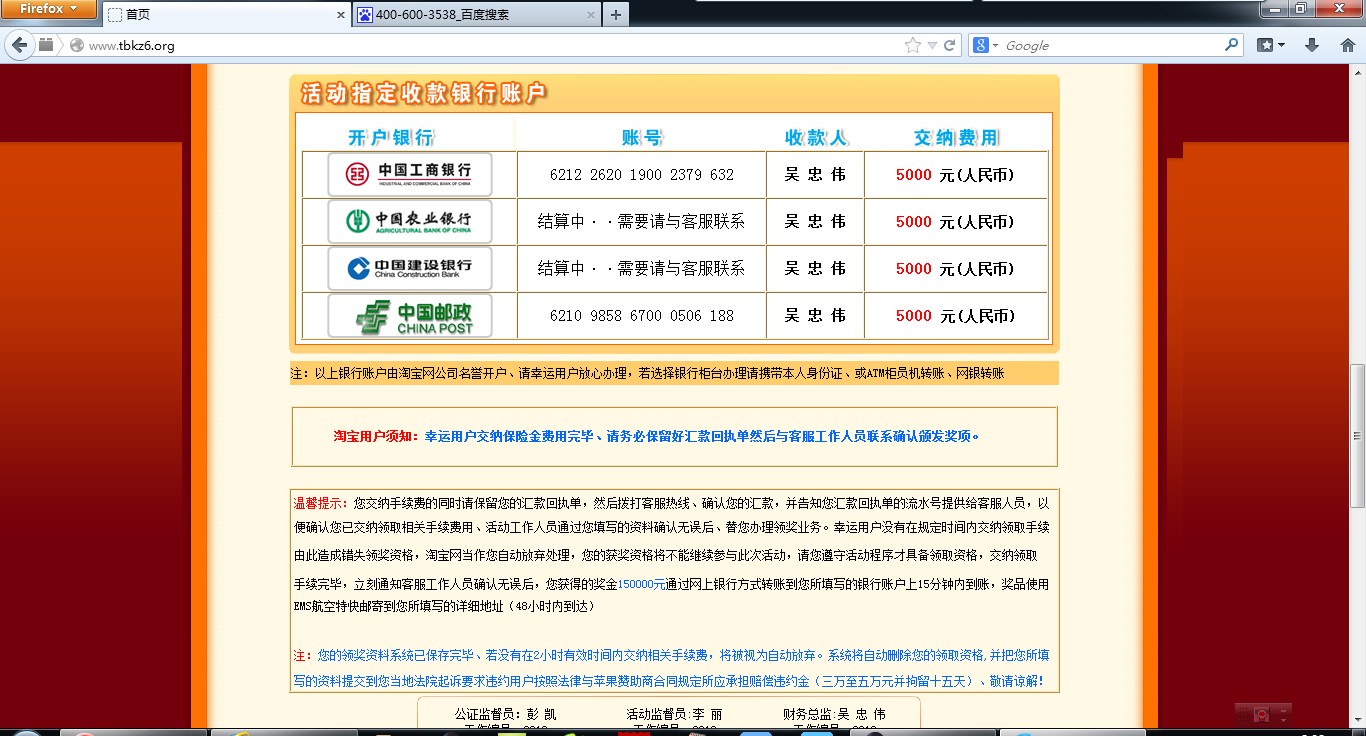Close the 400-600-3538_百度搜索 tab
1366x736 pixels.
[x=591, y=15]
